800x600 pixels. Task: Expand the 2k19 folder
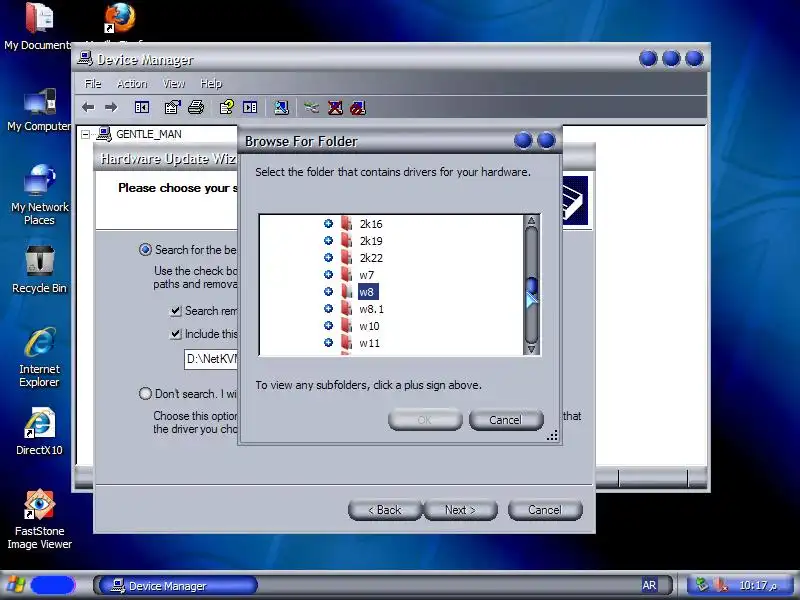328,240
